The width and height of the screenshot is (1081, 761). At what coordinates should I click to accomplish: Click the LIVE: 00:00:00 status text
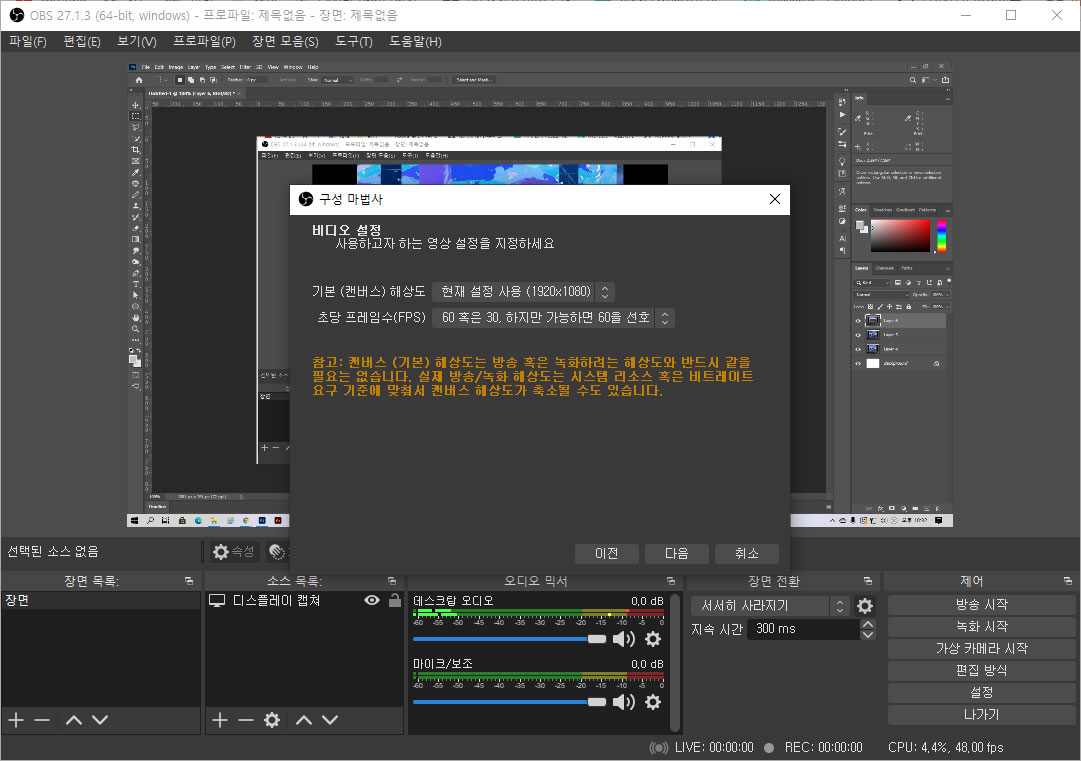(714, 747)
